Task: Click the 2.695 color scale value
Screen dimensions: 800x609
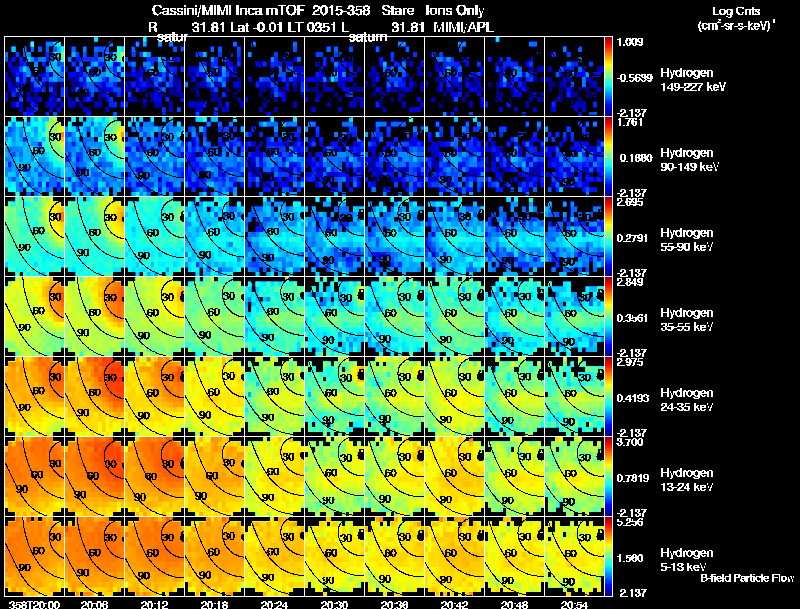Action: pyautogui.click(x=630, y=202)
